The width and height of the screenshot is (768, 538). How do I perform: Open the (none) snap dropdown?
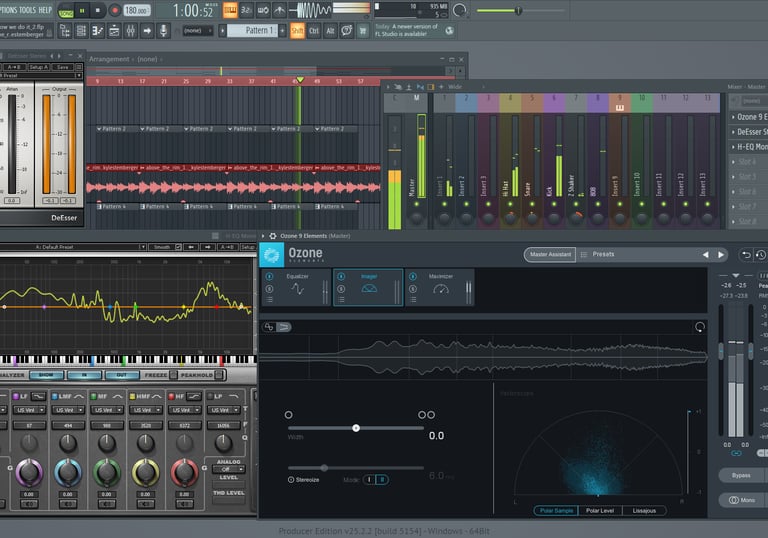198,31
